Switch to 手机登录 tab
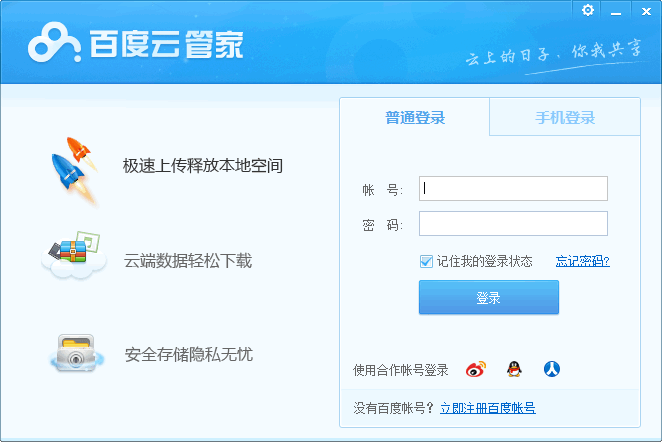 tap(565, 117)
